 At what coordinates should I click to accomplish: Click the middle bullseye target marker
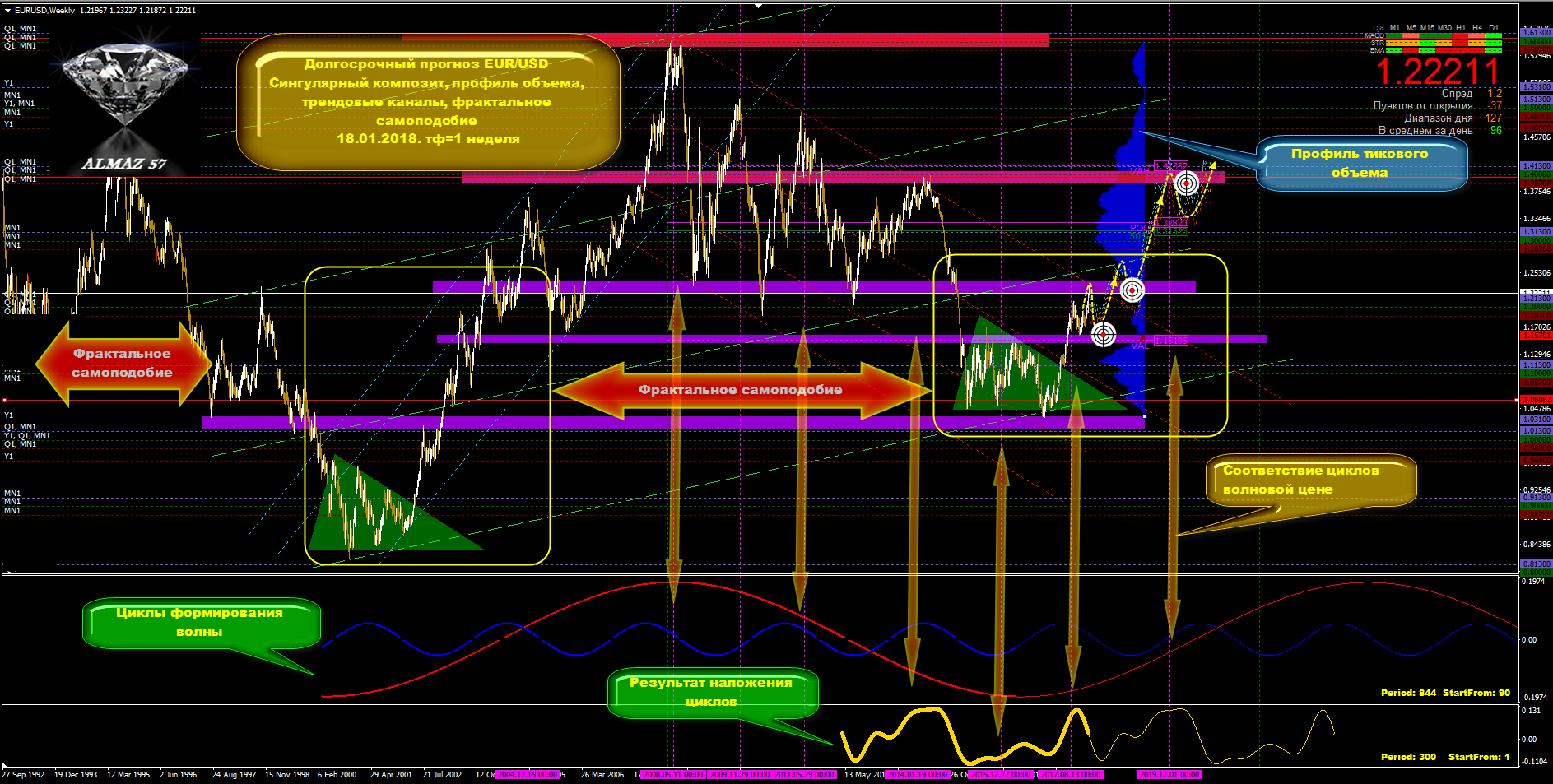tap(1132, 290)
